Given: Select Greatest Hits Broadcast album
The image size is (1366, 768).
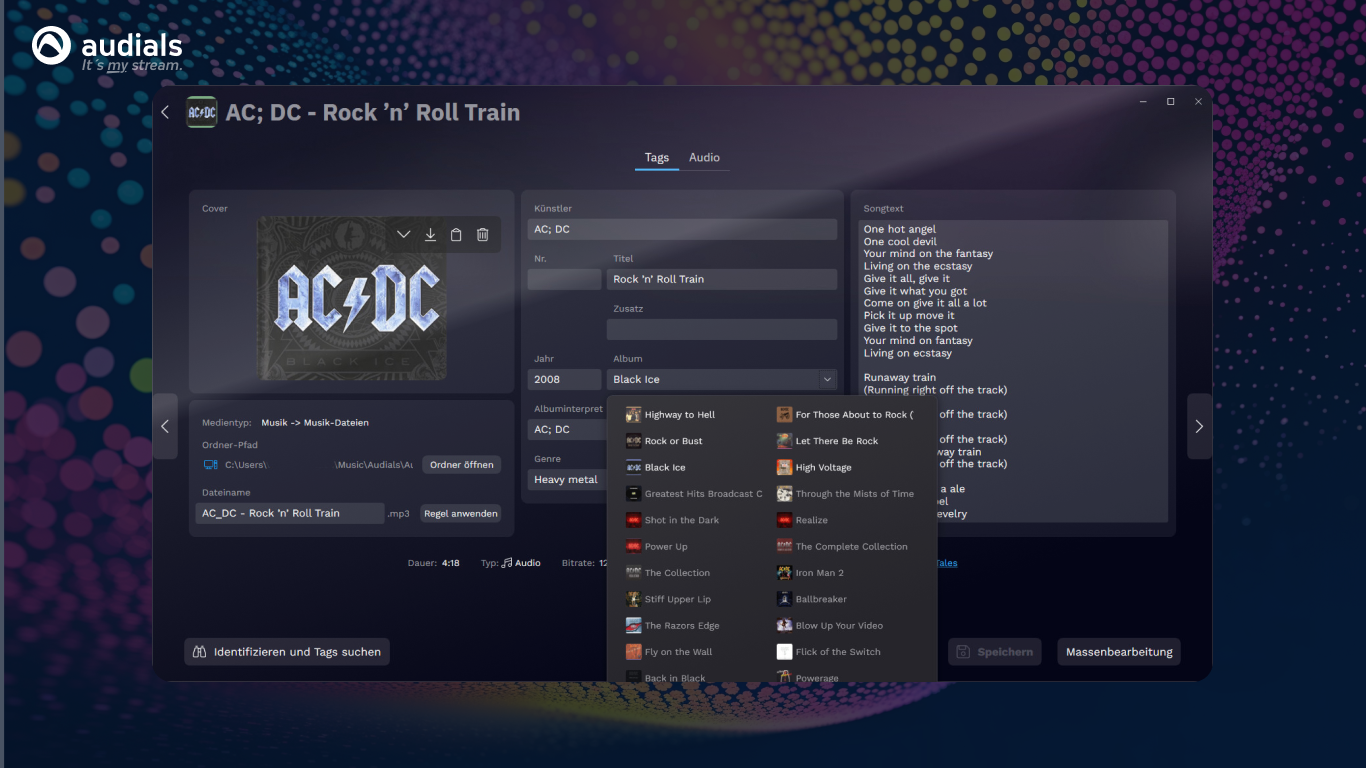Looking at the screenshot, I should [x=696, y=494].
